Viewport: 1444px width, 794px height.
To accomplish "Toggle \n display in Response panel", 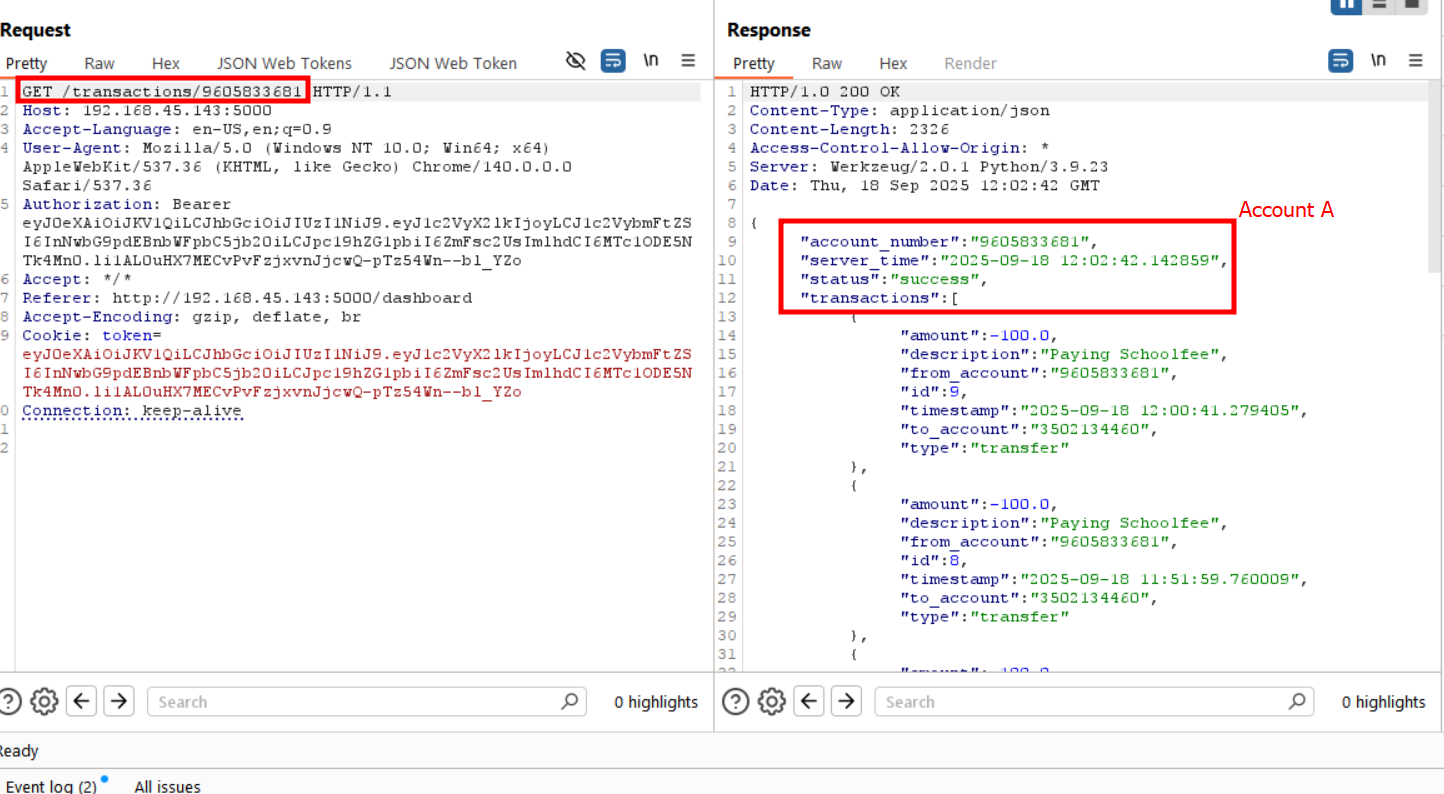I will point(1378,61).
